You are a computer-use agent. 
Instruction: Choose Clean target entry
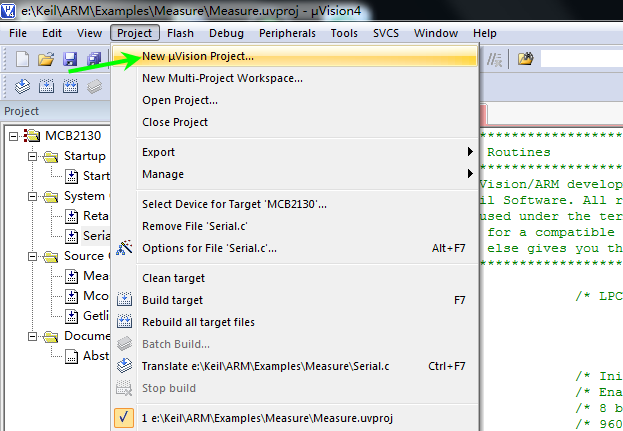click(295, 278)
